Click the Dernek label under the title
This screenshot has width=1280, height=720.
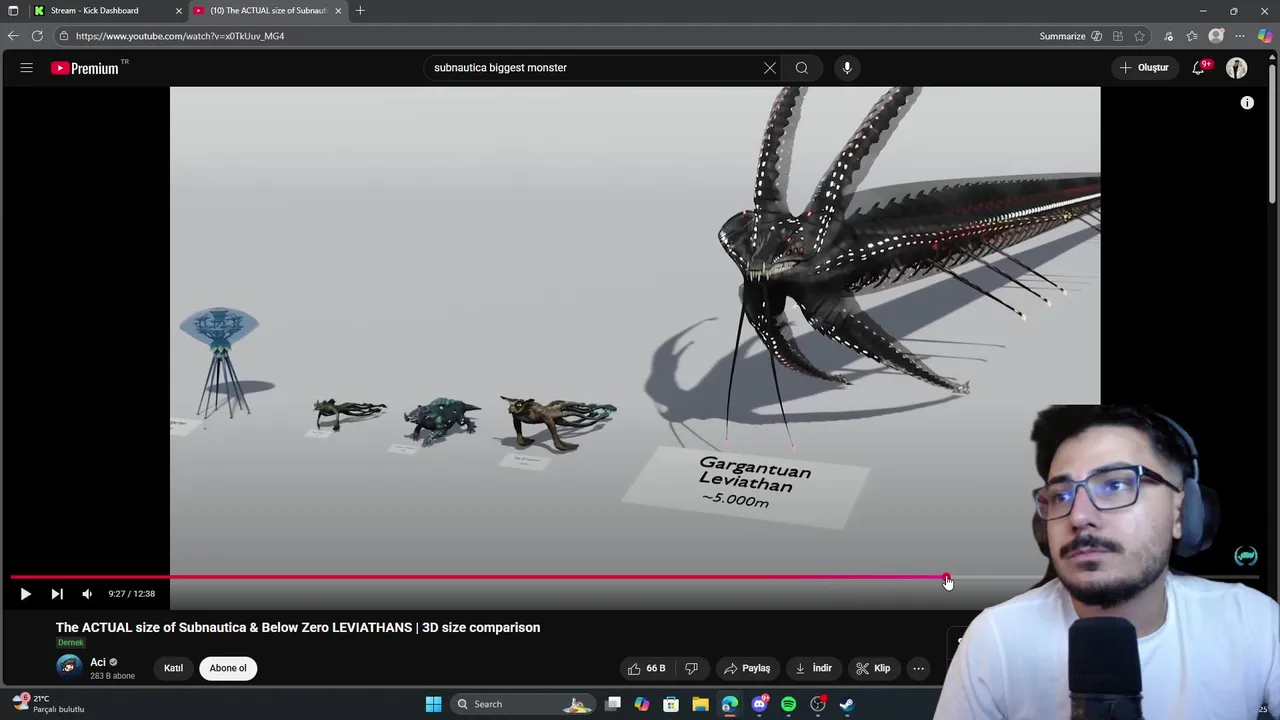(x=71, y=643)
